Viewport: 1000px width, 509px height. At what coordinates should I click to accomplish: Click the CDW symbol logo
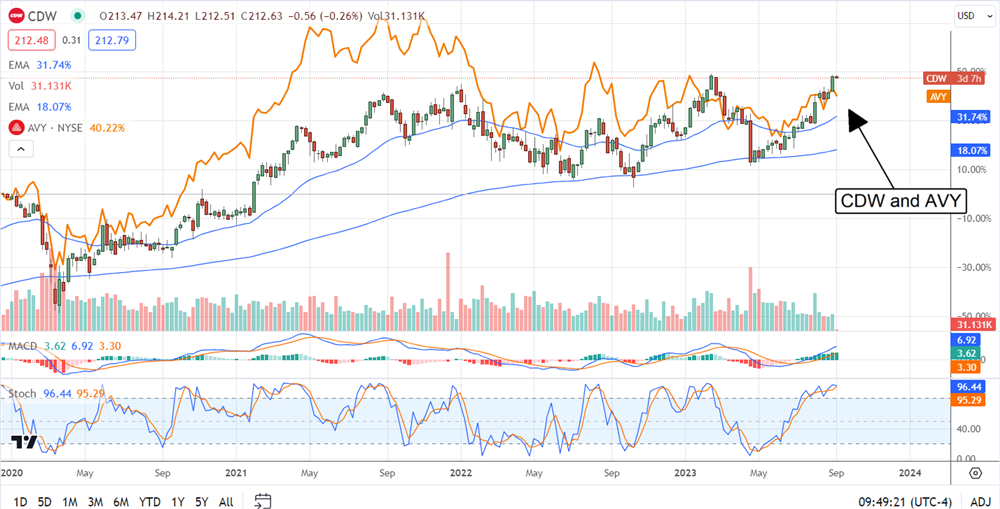coord(17,15)
